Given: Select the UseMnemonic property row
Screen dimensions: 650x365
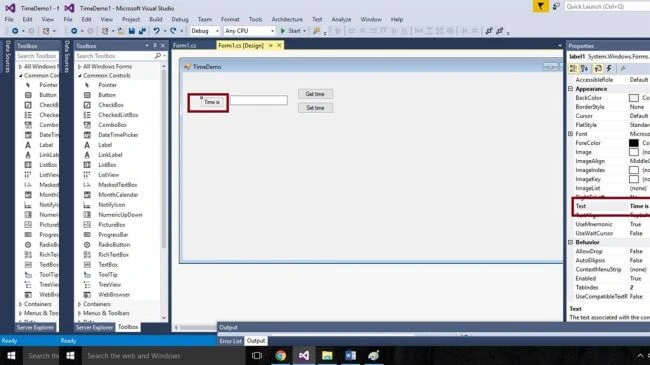Looking at the screenshot, I should [x=609, y=224].
